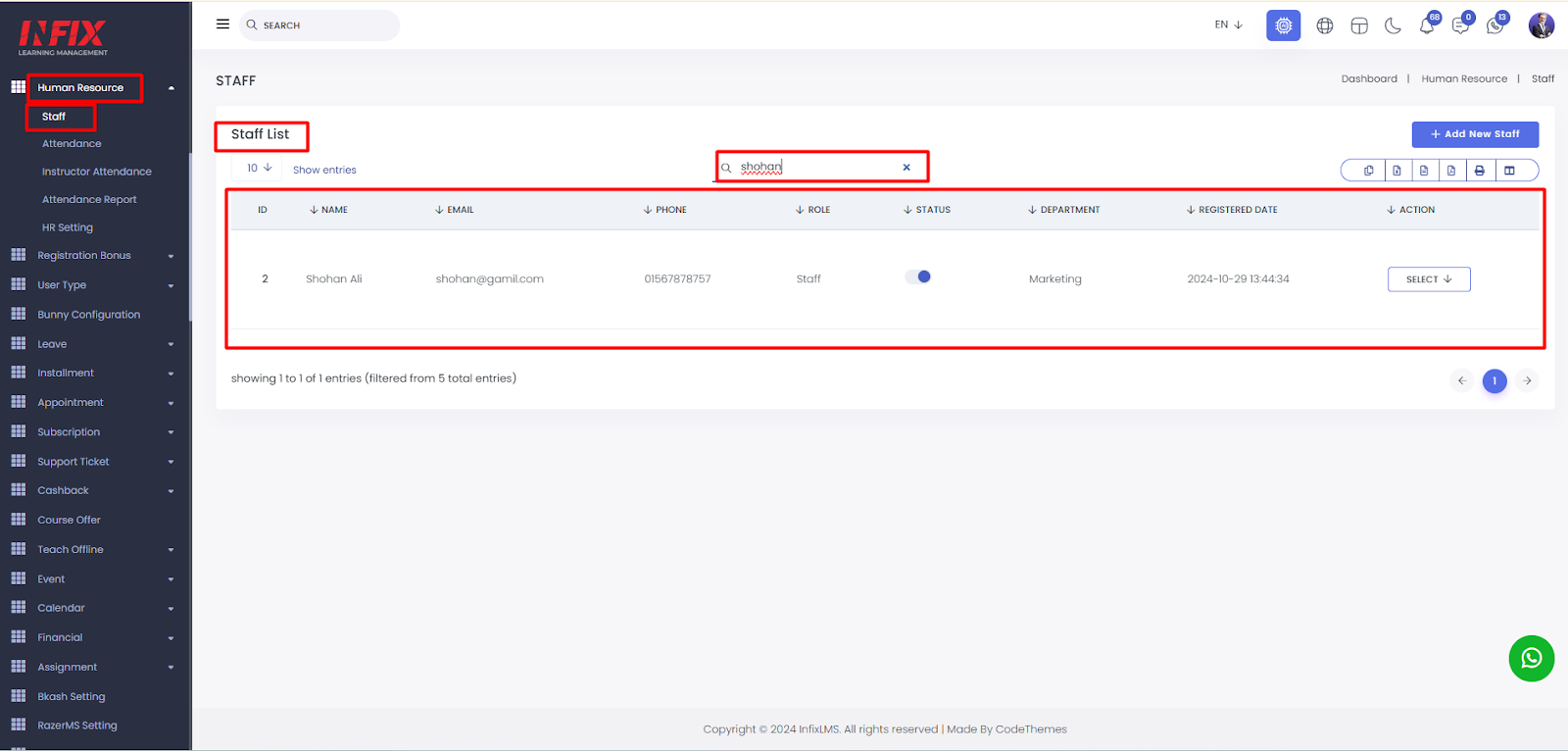Go to next page arrow in pagination

coord(1527,380)
